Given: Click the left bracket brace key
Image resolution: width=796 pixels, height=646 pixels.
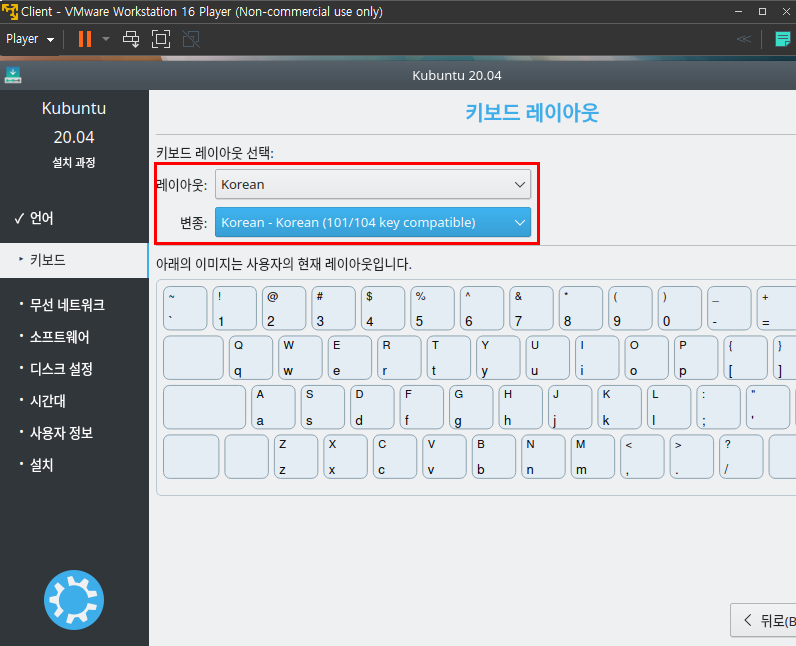Looking at the screenshot, I should [745, 358].
